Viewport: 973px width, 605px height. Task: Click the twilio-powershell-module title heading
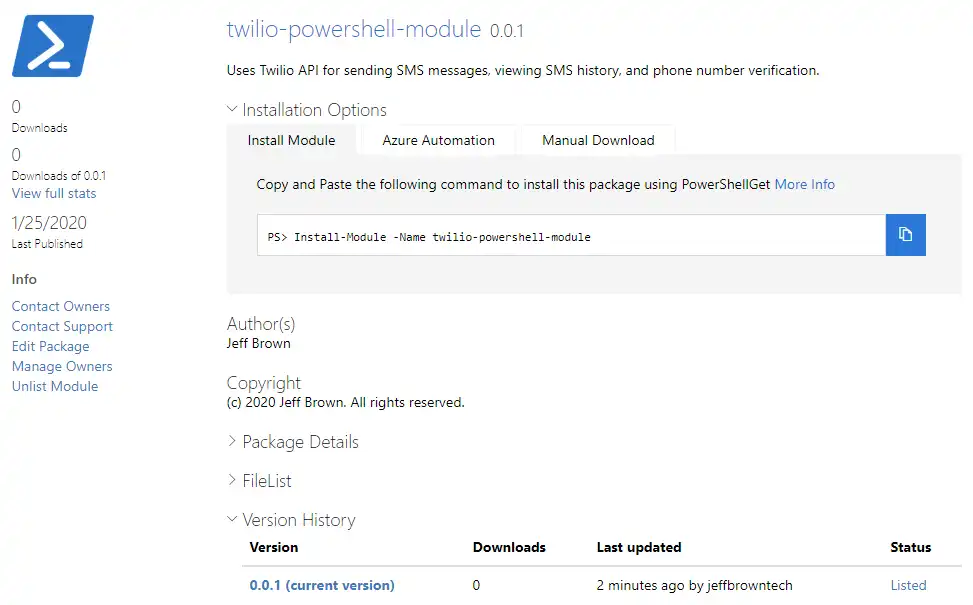(354, 29)
